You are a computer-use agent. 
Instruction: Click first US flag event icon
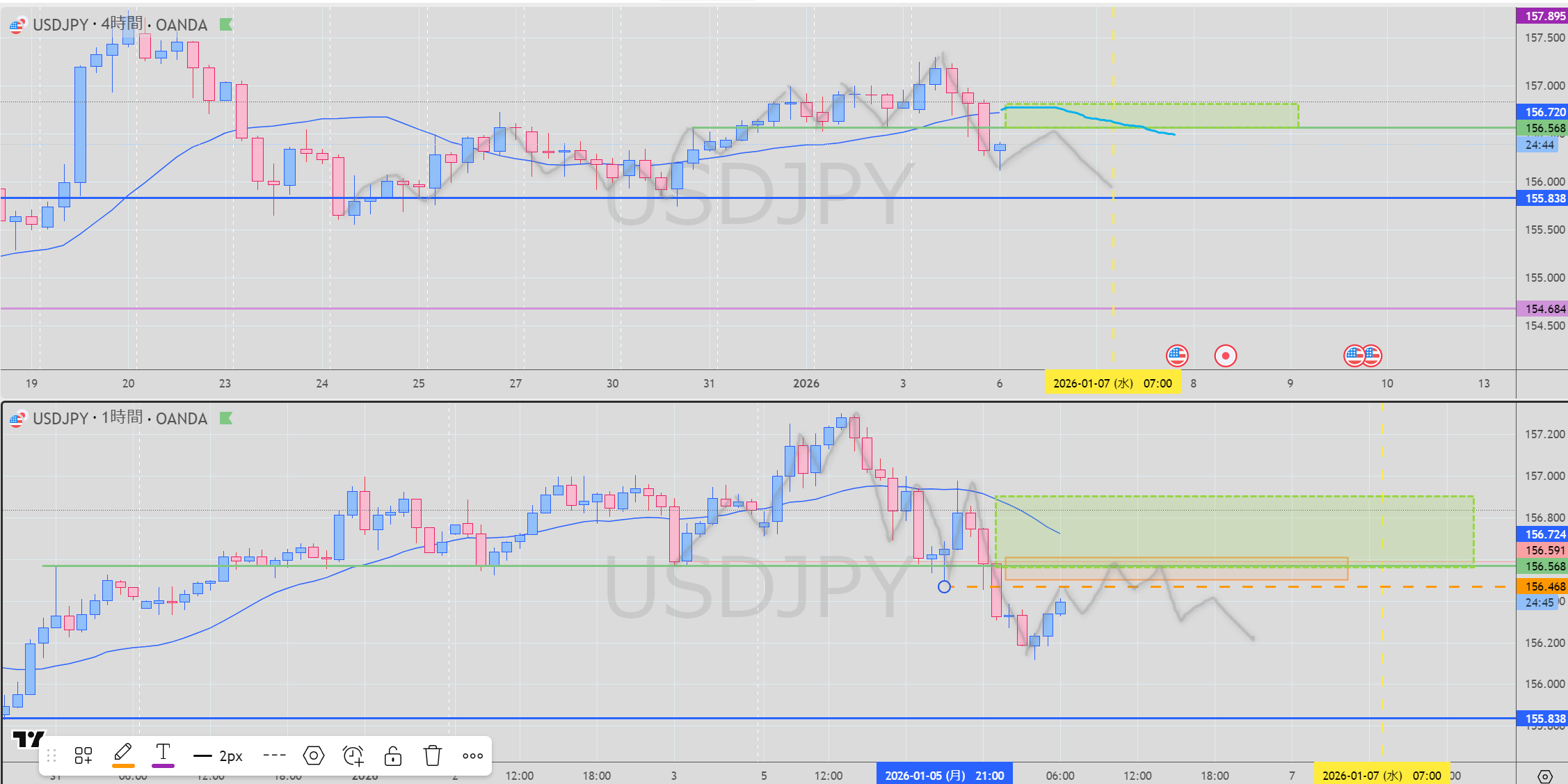1177,356
